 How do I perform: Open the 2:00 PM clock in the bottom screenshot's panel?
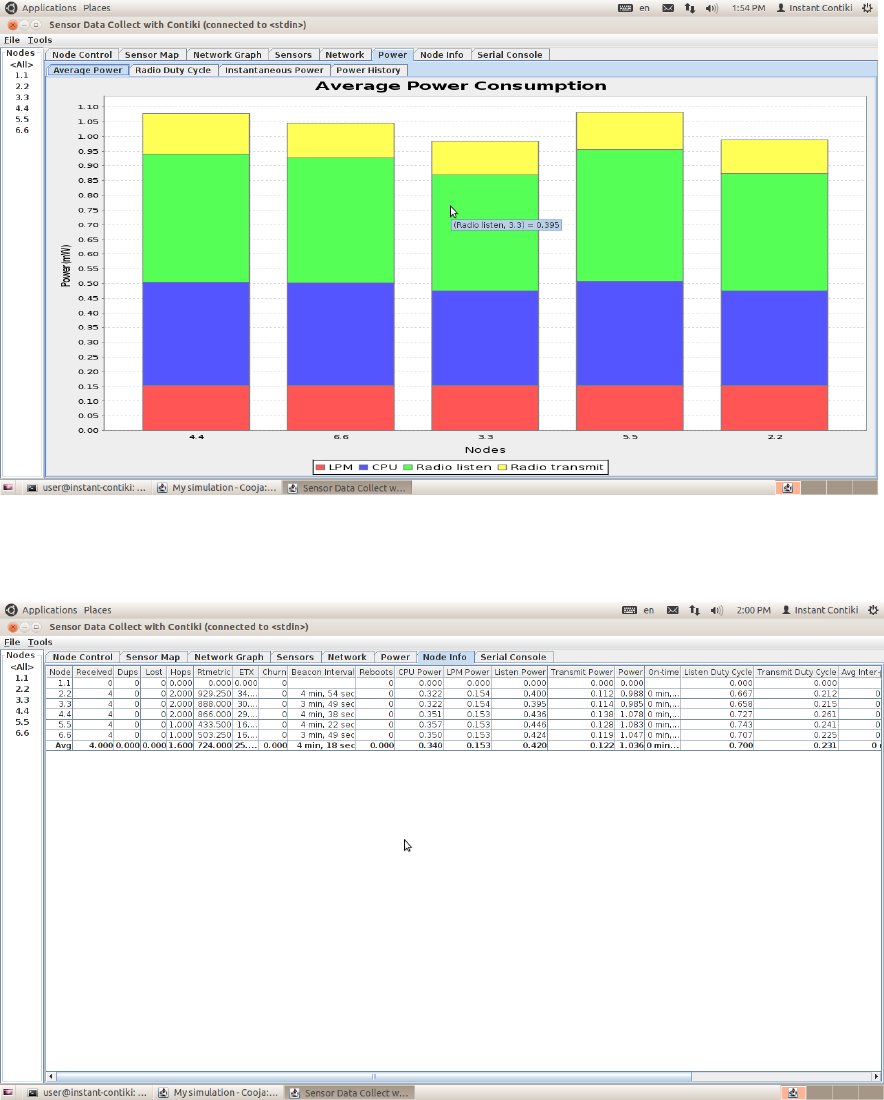[754, 610]
